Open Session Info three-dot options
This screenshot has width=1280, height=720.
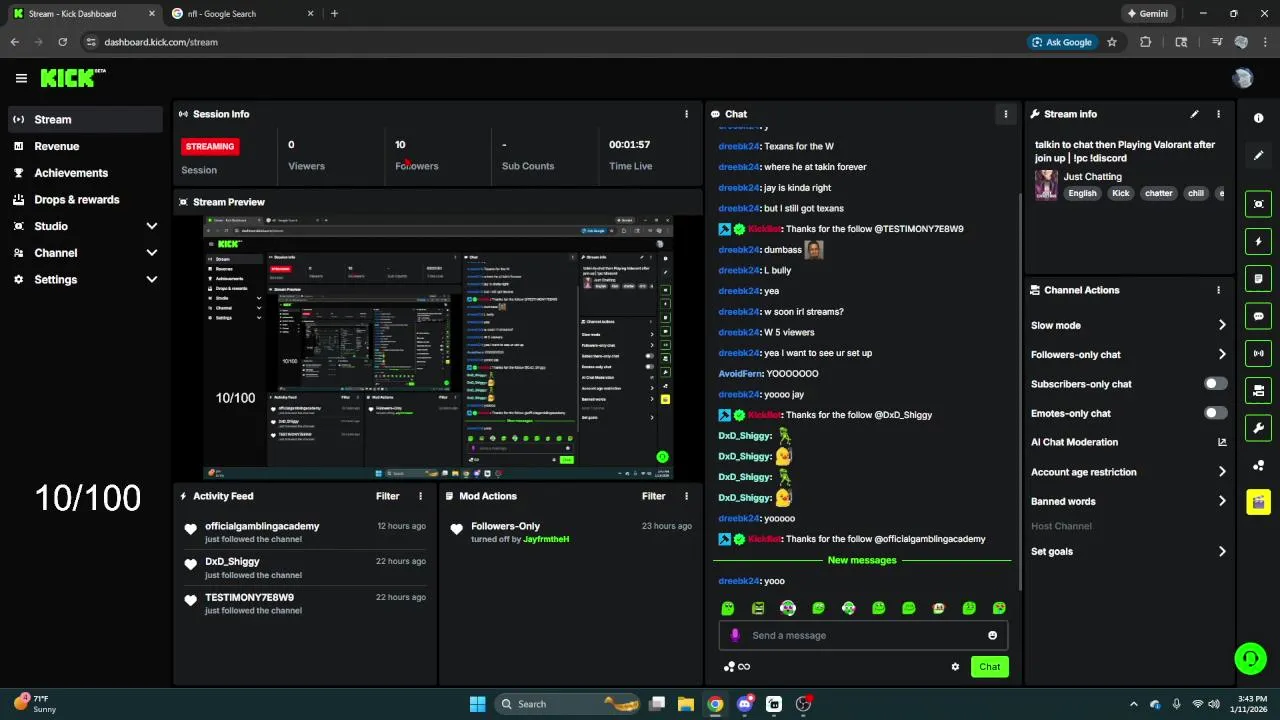686,114
